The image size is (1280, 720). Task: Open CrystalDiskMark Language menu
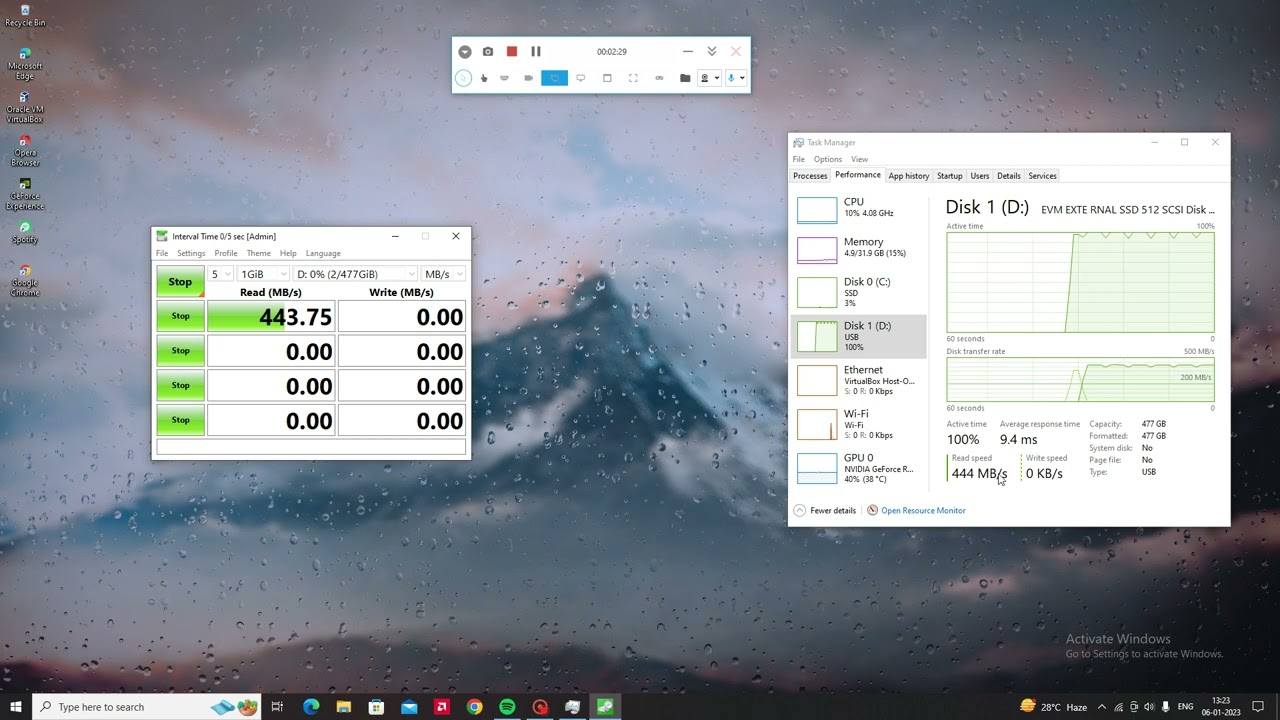tap(323, 253)
